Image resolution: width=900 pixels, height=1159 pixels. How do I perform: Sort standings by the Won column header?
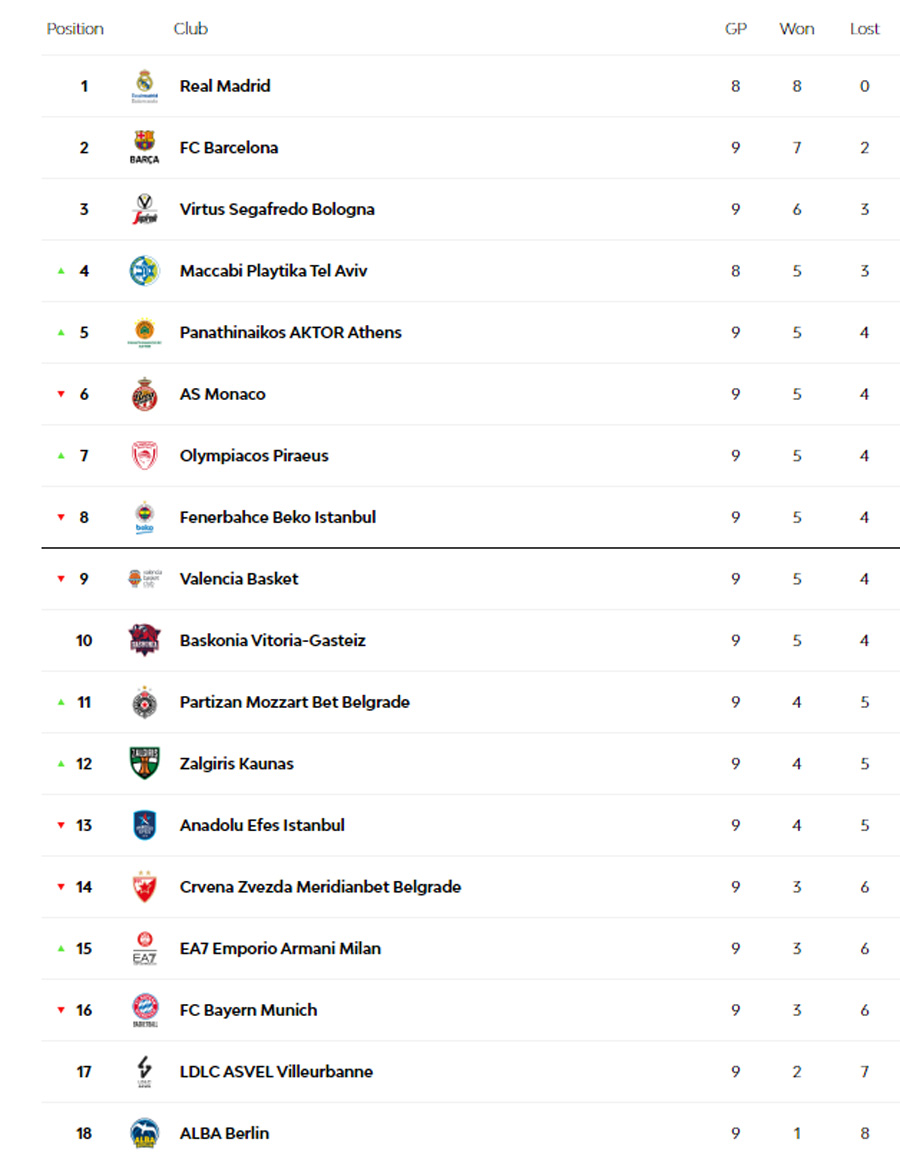796,29
